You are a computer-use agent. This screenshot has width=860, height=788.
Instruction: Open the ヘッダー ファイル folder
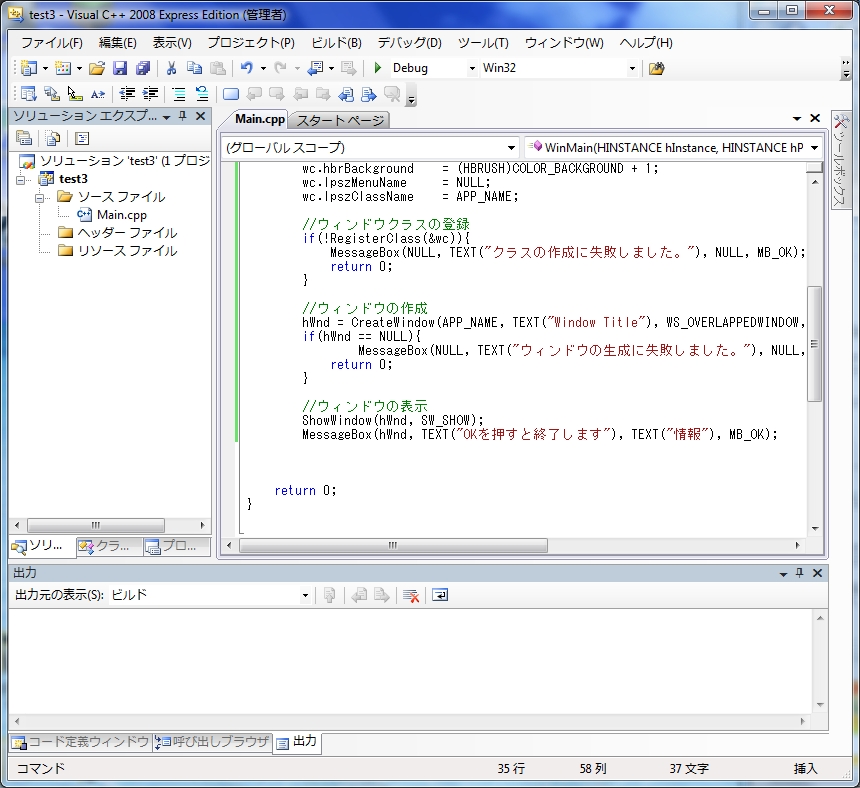click(127, 233)
